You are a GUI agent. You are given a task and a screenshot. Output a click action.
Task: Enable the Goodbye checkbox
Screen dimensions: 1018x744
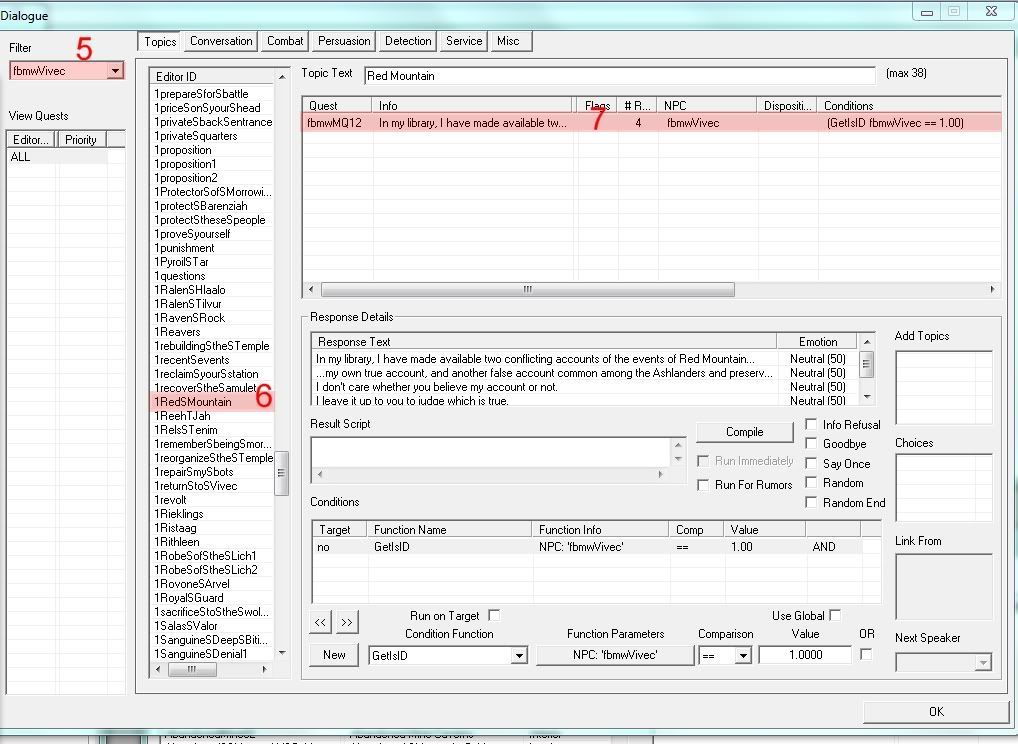point(811,444)
